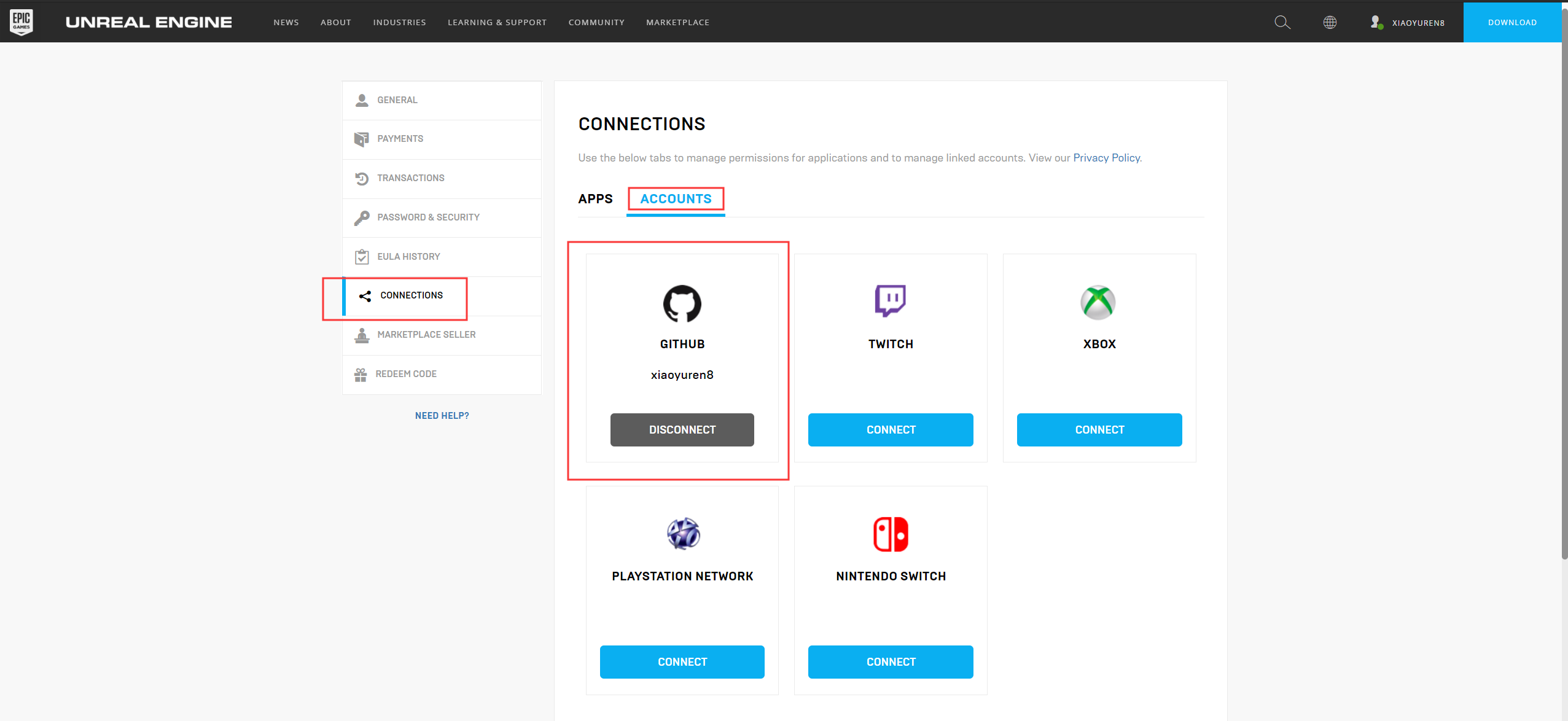Disconnect the GitHub account
The height and width of the screenshot is (721, 1568).
682,430
